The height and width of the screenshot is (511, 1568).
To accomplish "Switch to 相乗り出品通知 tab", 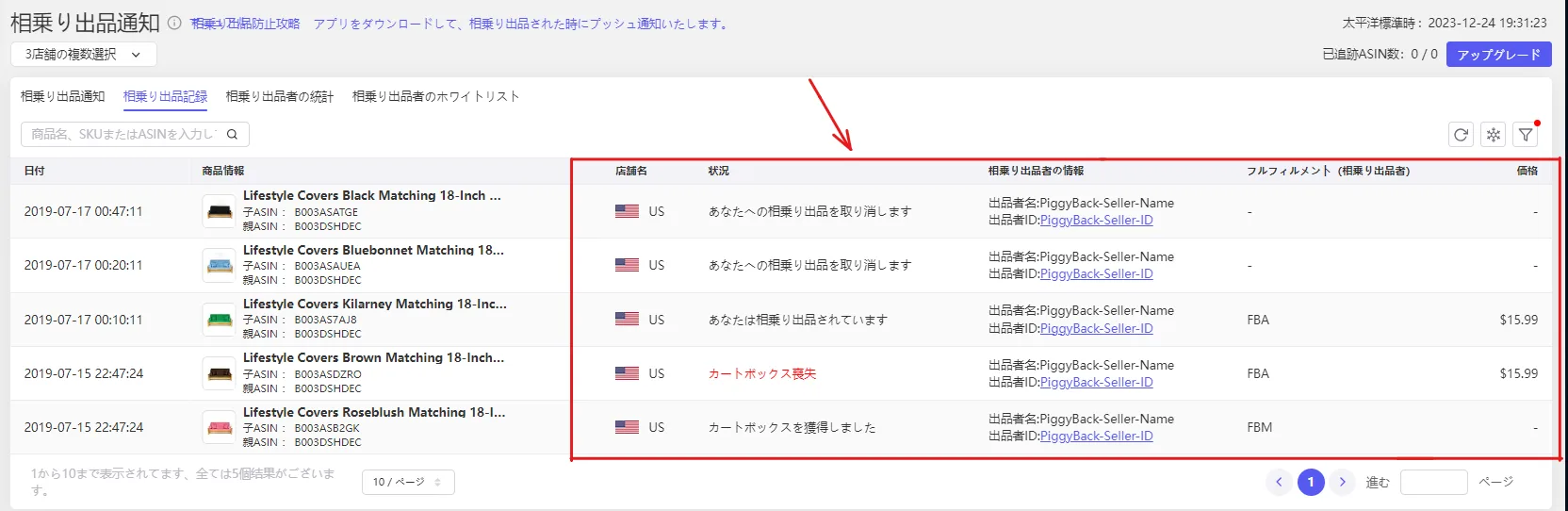I will 63,96.
